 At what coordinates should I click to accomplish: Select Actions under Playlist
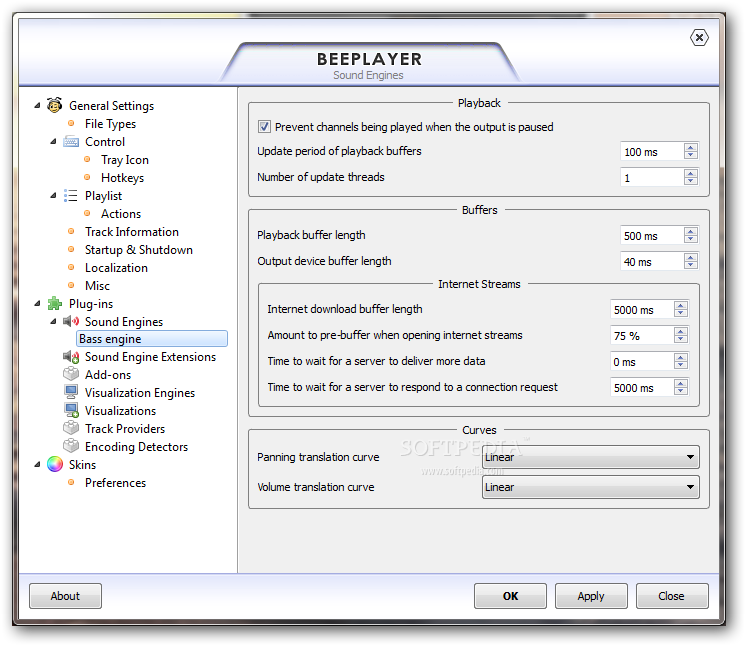pyautogui.click(x=121, y=214)
